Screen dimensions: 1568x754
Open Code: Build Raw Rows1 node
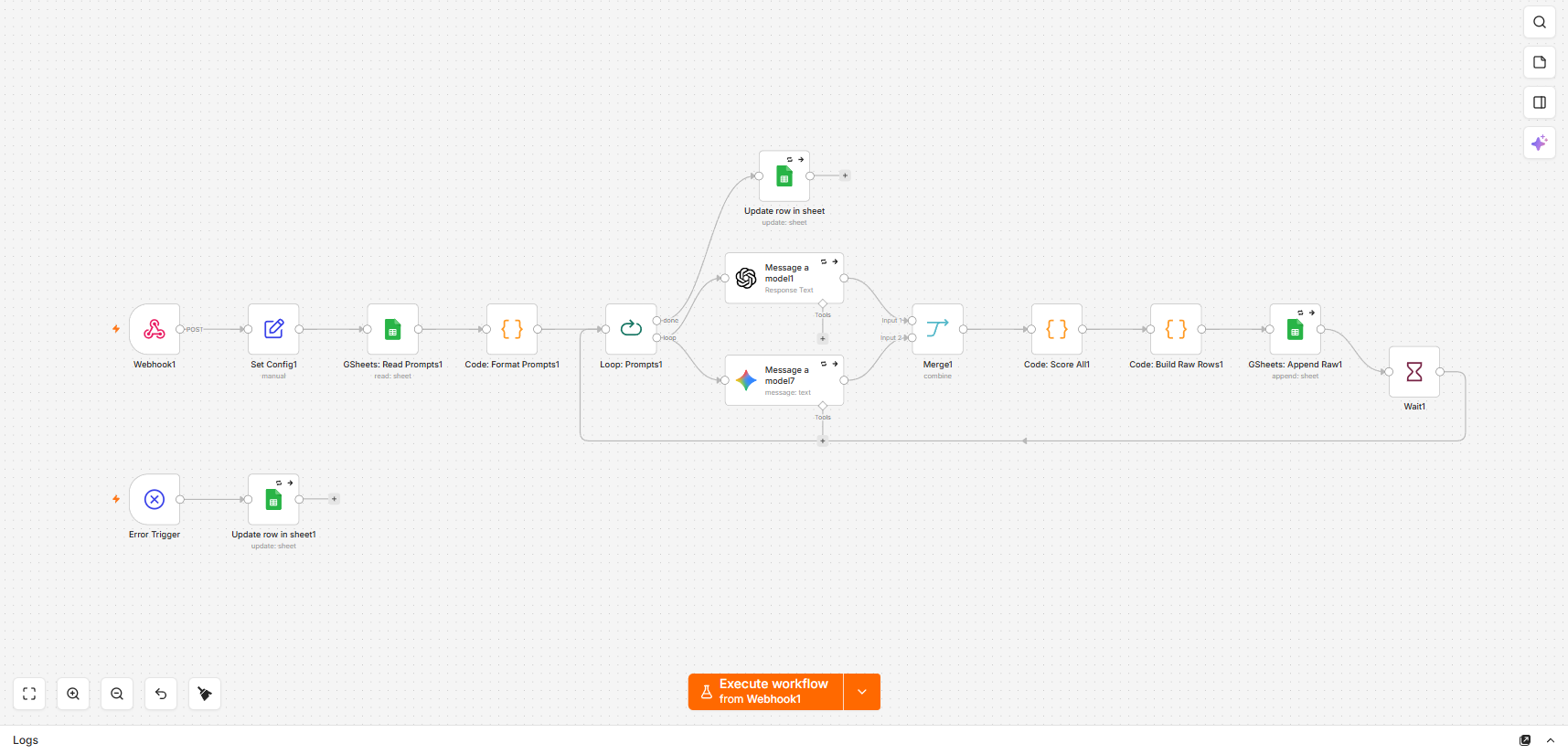point(1176,329)
